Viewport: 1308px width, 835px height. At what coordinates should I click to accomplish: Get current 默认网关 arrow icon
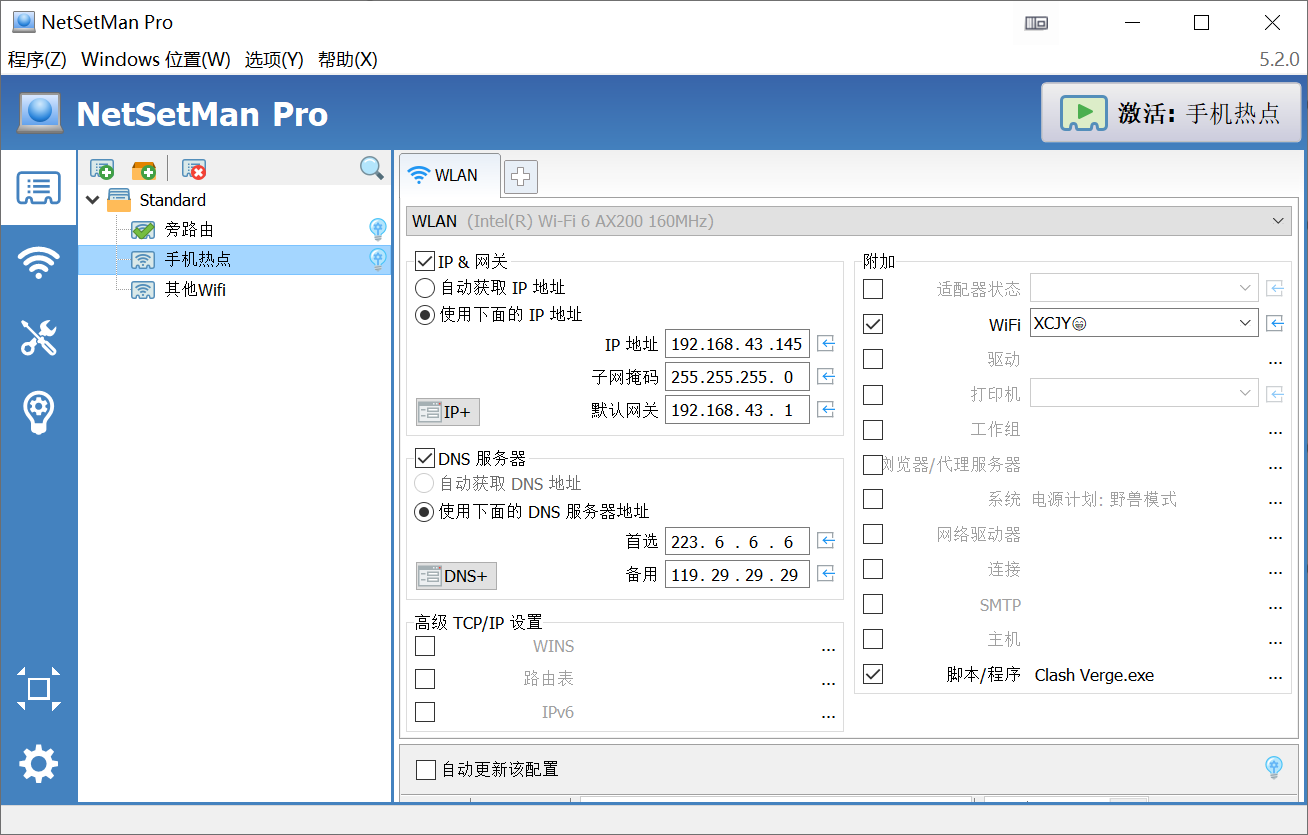tap(826, 409)
